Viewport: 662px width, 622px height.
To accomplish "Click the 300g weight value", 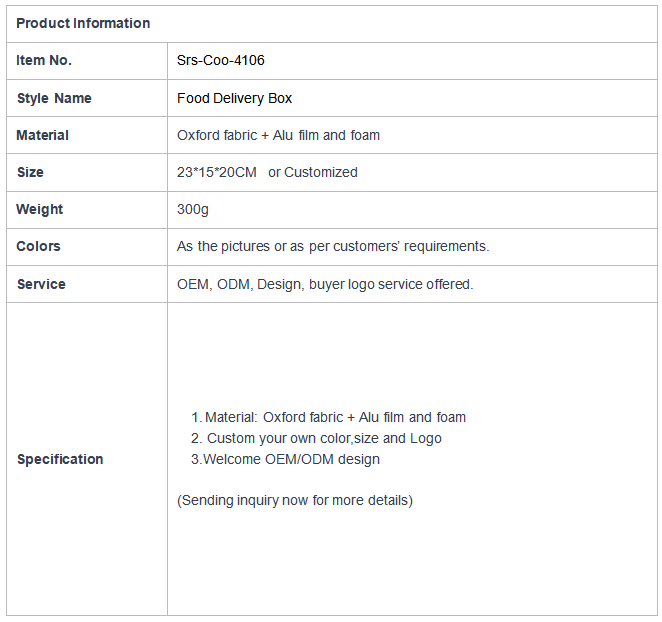I will (x=193, y=209).
